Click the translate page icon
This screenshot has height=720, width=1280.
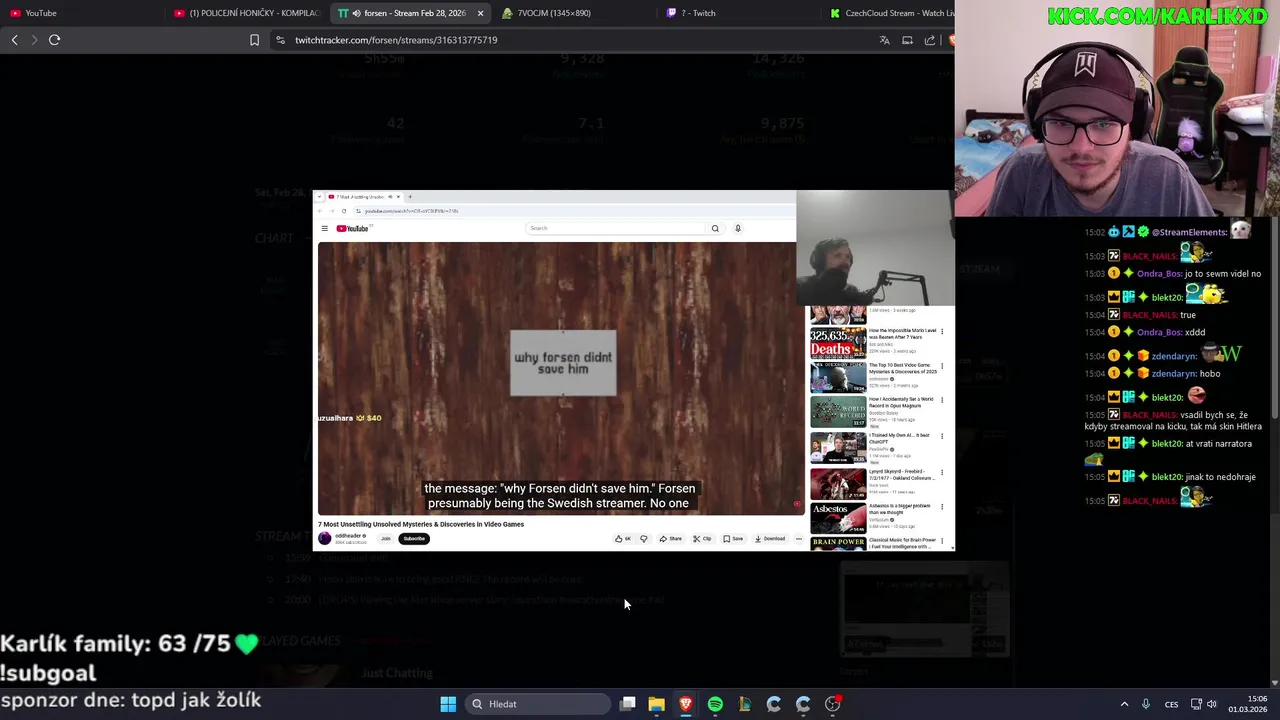(884, 40)
